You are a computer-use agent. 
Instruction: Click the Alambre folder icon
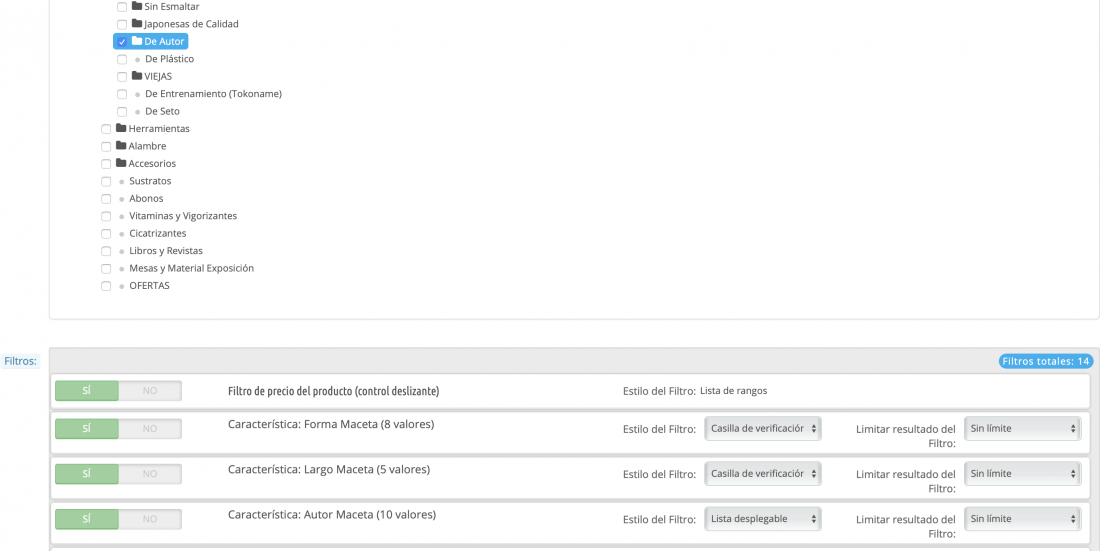click(x=121, y=145)
